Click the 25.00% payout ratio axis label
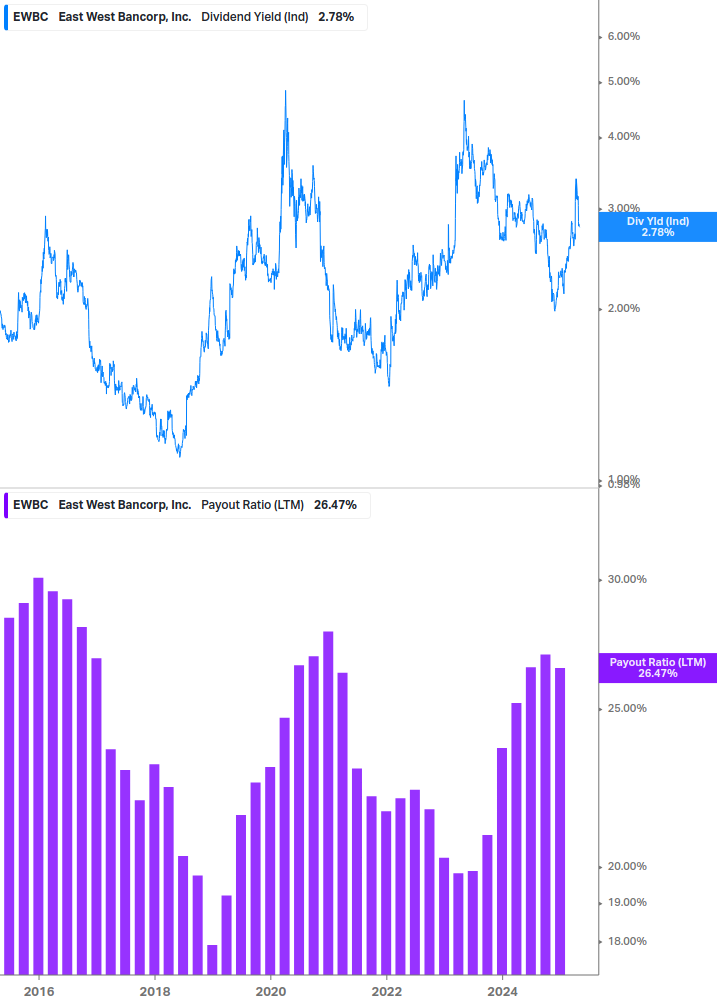 pyautogui.click(x=627, y=708)
